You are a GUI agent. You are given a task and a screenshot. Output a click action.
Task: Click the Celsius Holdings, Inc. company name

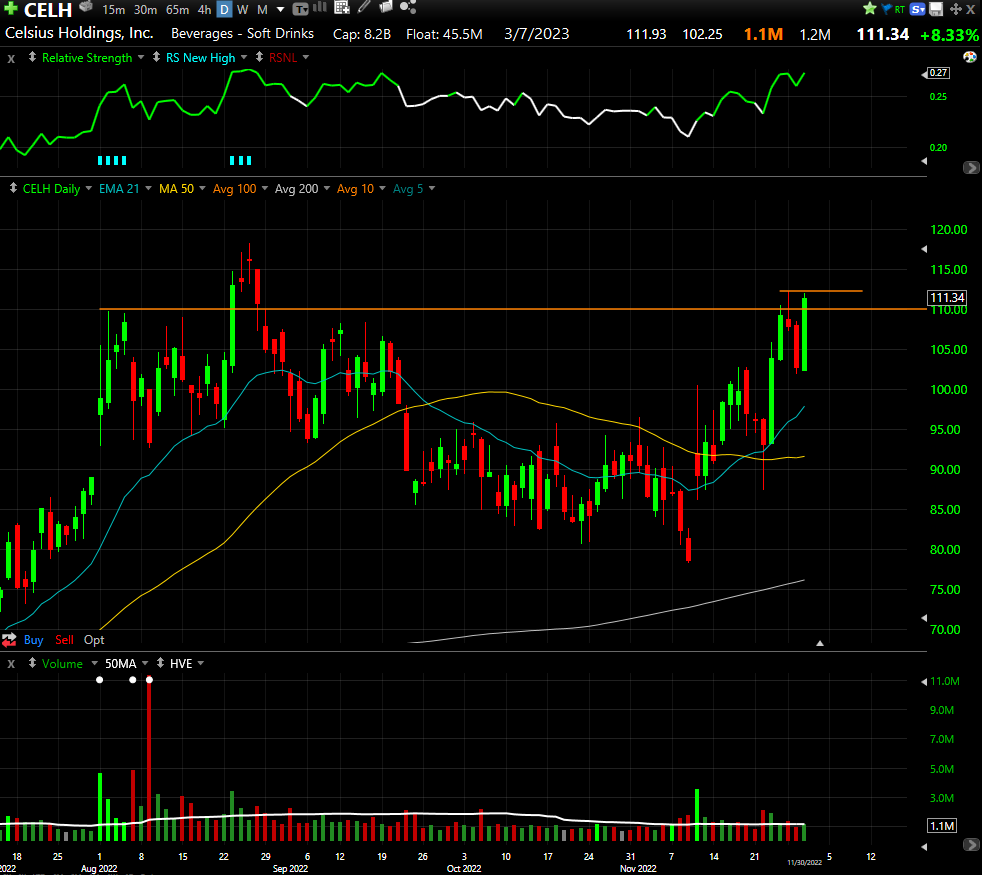coord(79,33)
